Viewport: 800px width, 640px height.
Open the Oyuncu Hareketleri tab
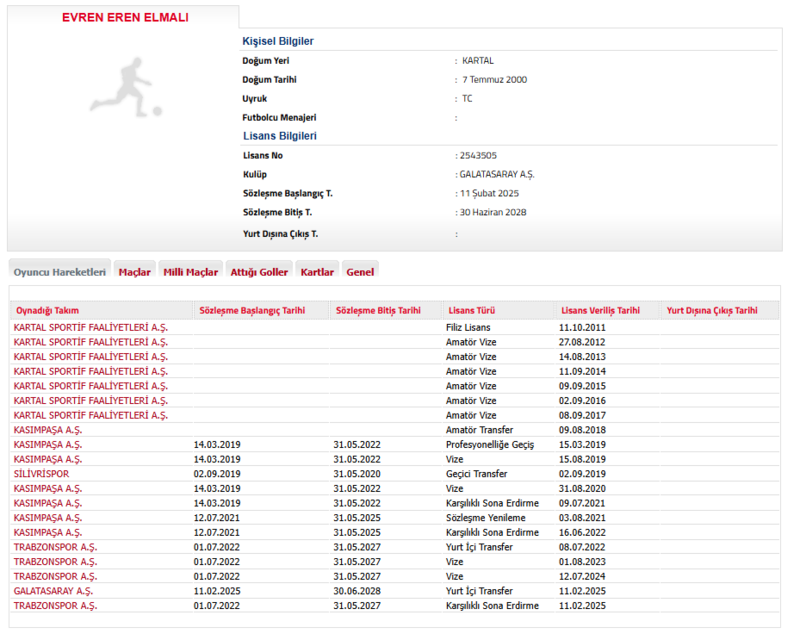[x=60, y=272]
